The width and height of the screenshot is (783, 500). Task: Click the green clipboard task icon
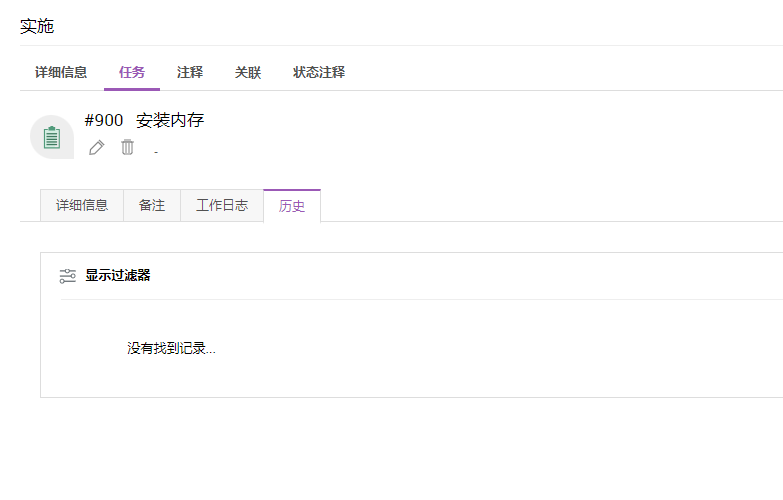pos(52,137)
